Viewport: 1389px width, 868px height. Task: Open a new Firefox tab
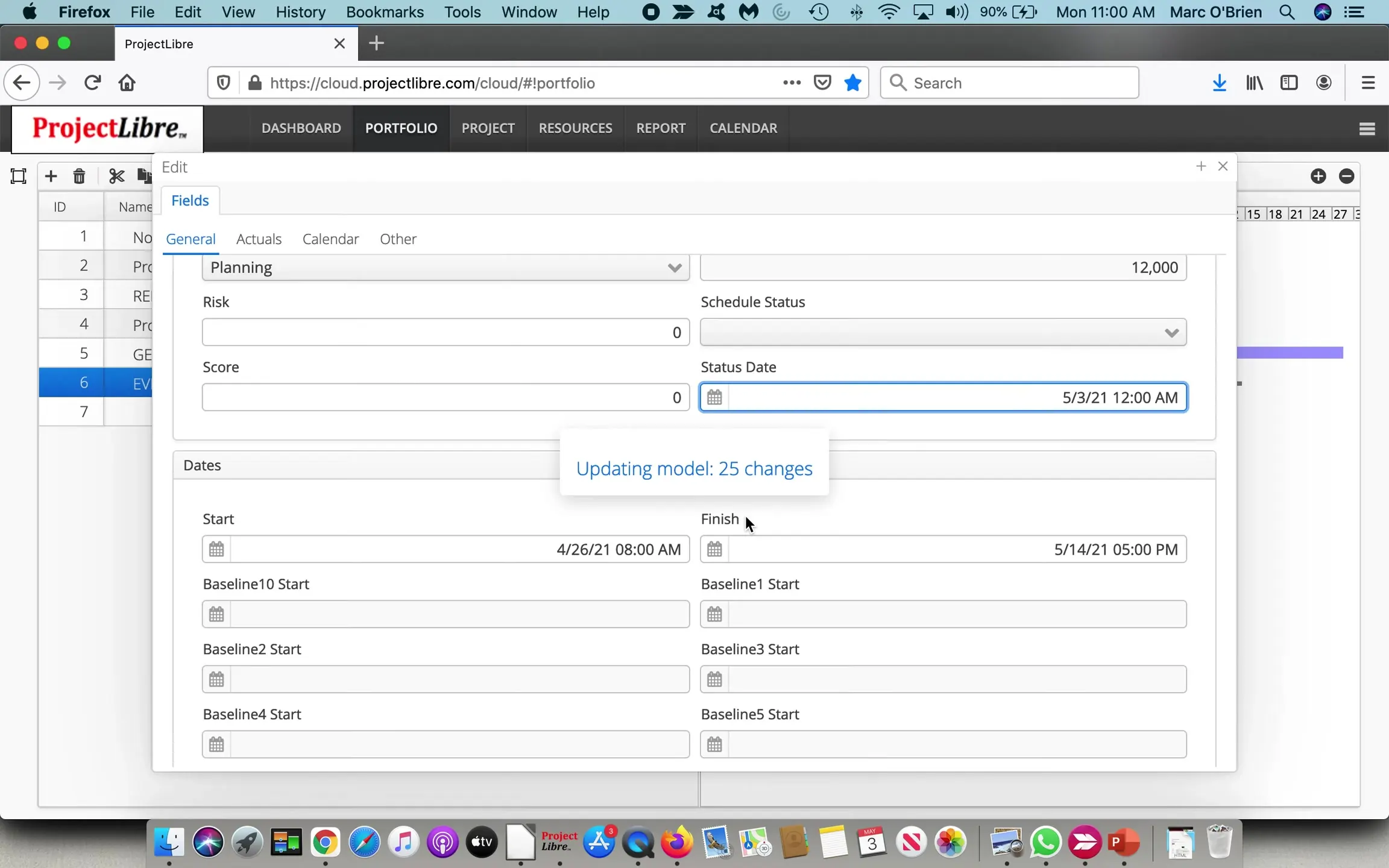point(376,43)
